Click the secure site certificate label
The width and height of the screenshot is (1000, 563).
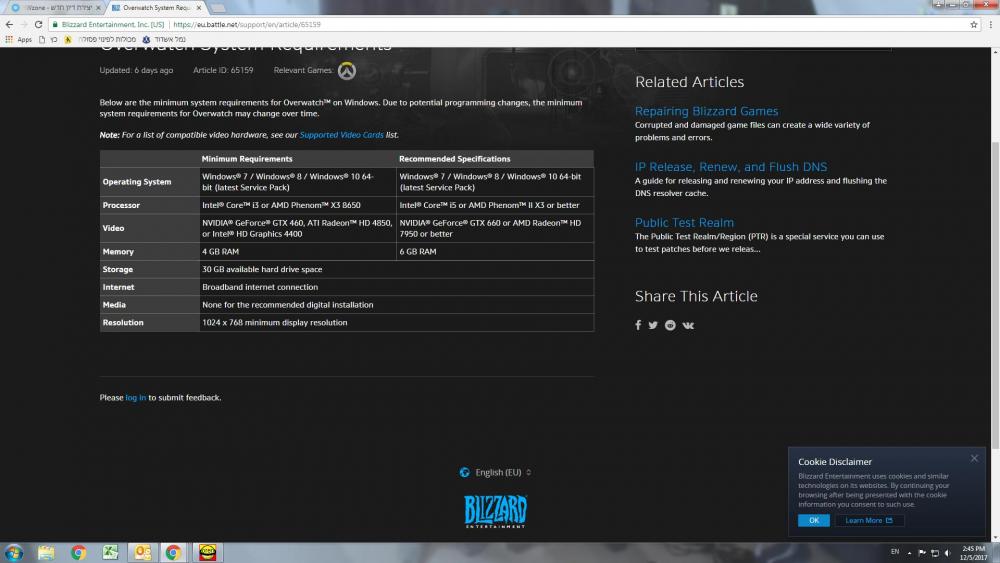point(108,24)
